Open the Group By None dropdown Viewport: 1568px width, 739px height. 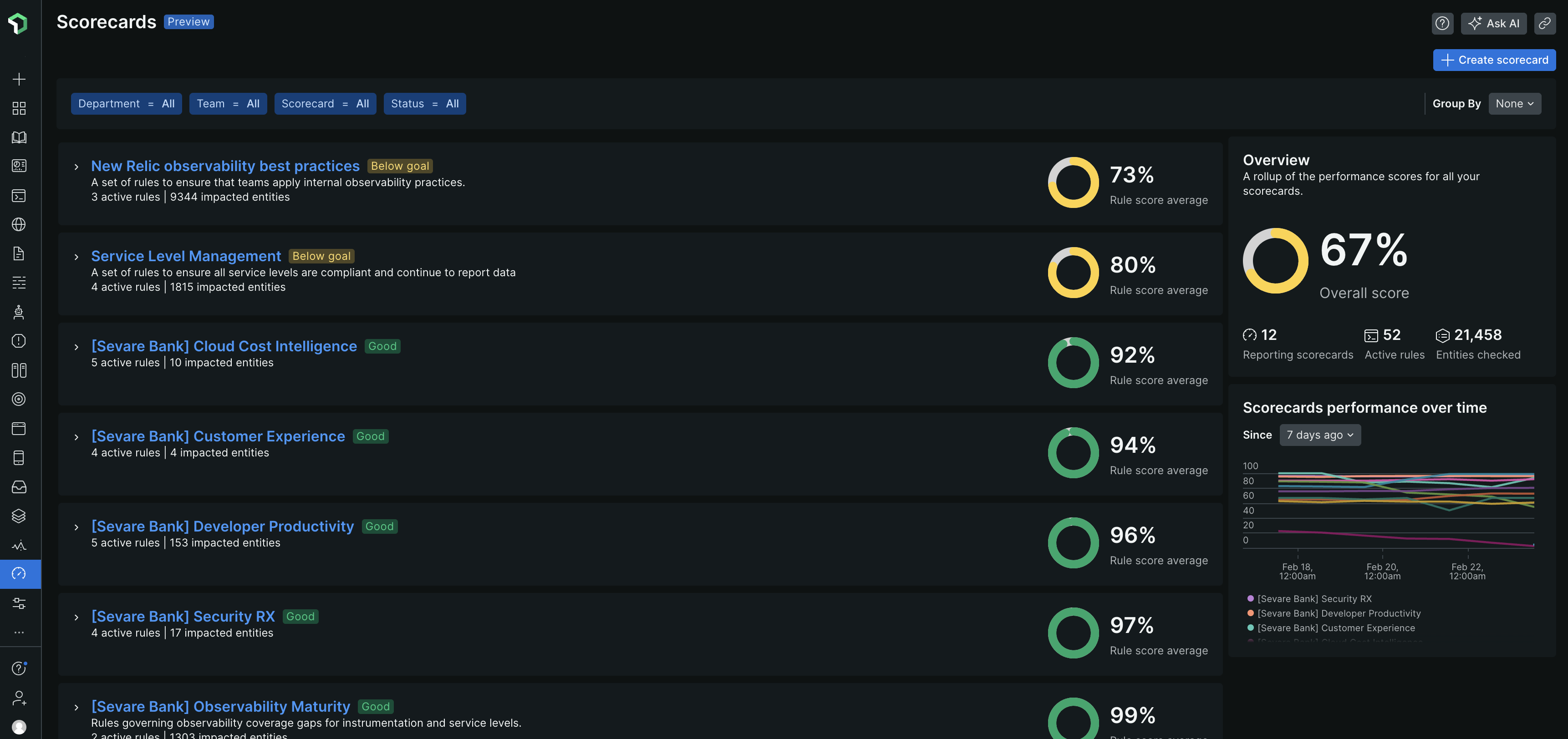1514,103
